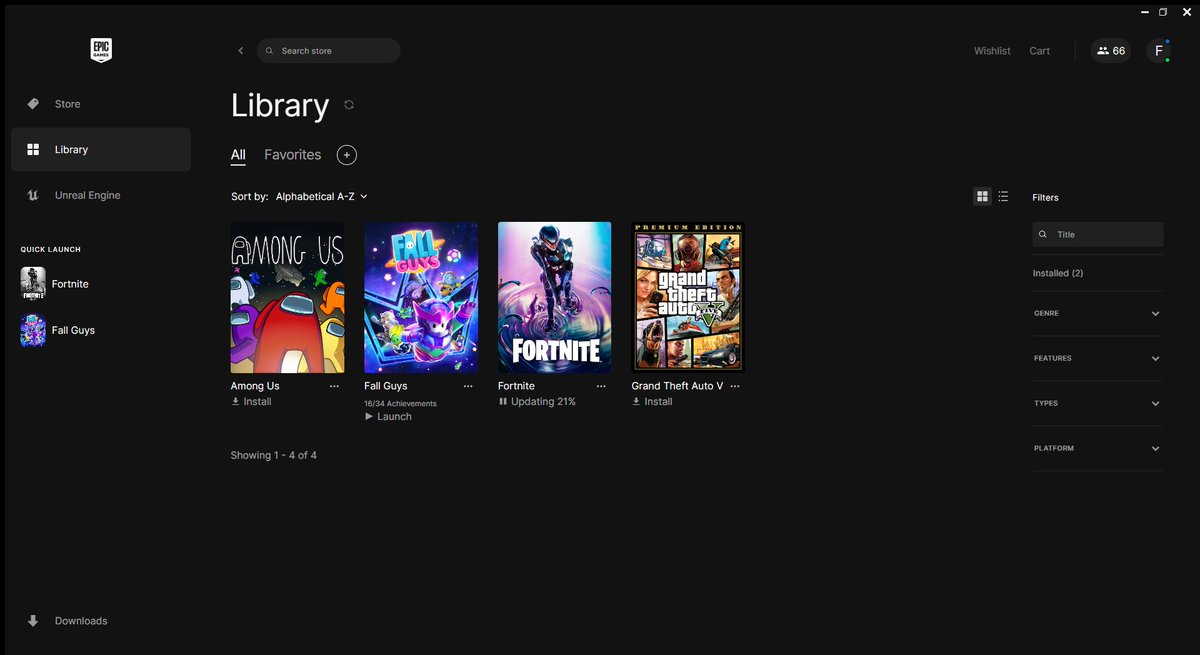Click the Fall Guys title under its cover
Screen dimensions: 1200x655
(386, 386)
